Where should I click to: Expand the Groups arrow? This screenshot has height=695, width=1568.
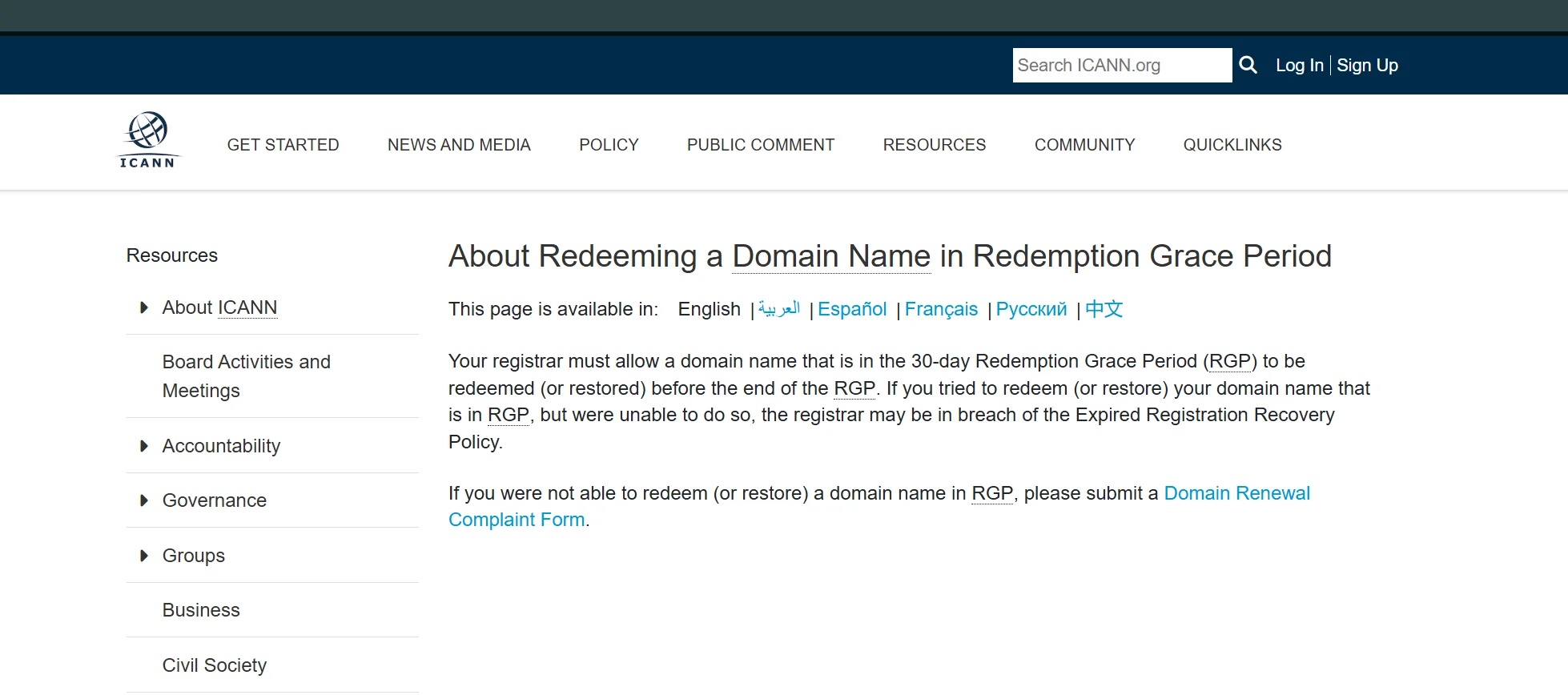[144, 556]
